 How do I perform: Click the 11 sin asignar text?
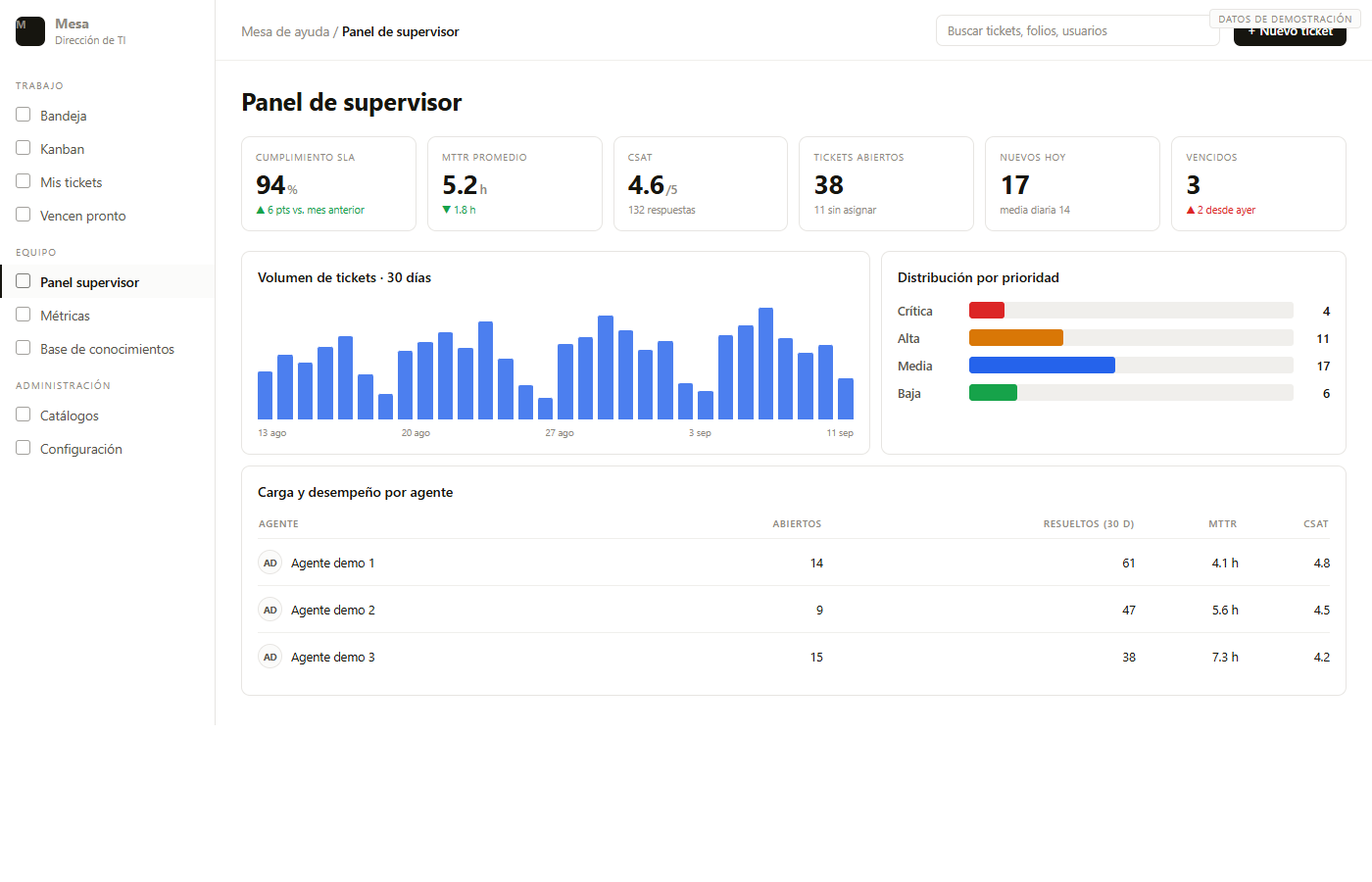(x=845, y=210)
